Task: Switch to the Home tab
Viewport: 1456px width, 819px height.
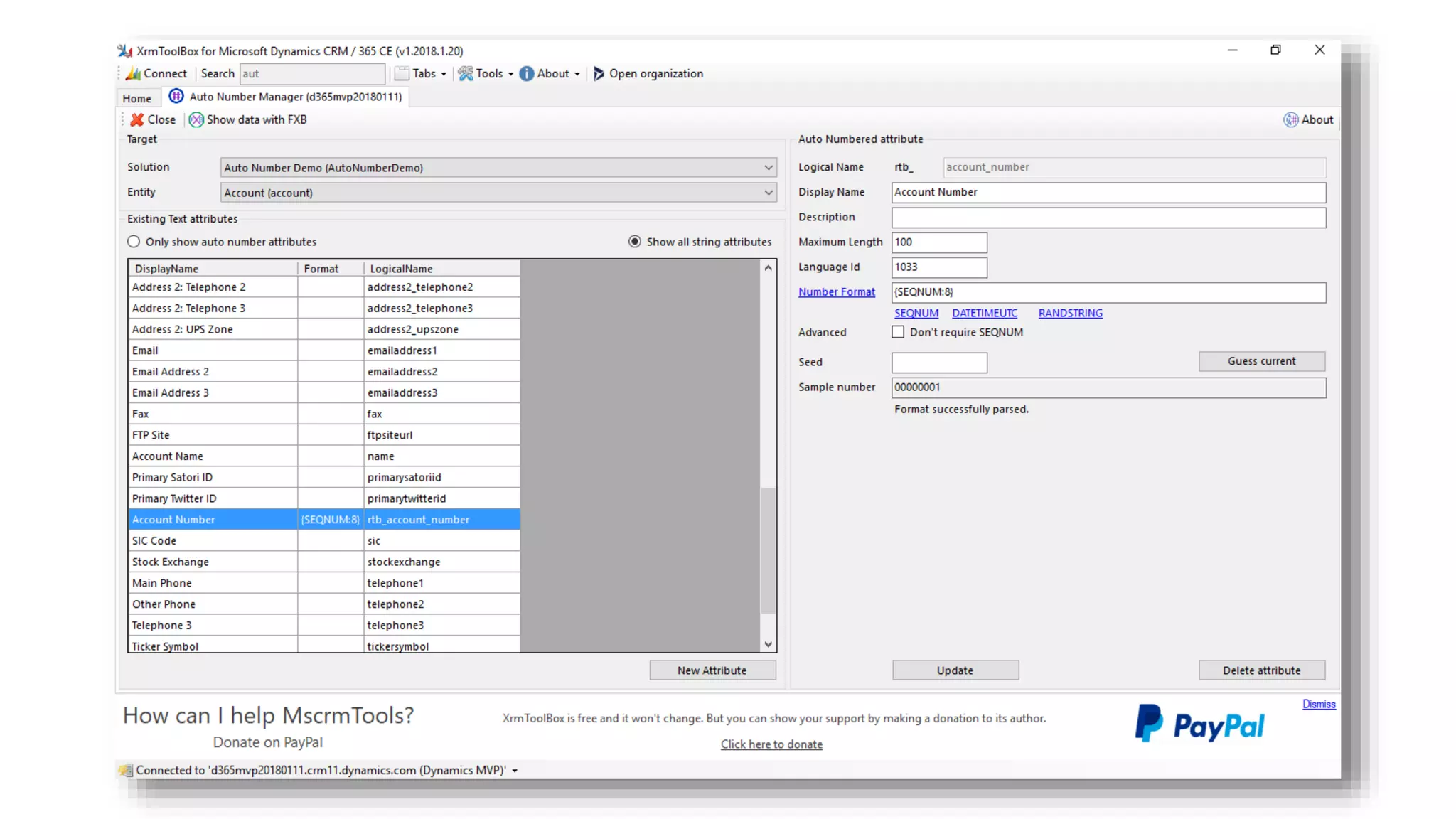Action: tap(136, 98)
